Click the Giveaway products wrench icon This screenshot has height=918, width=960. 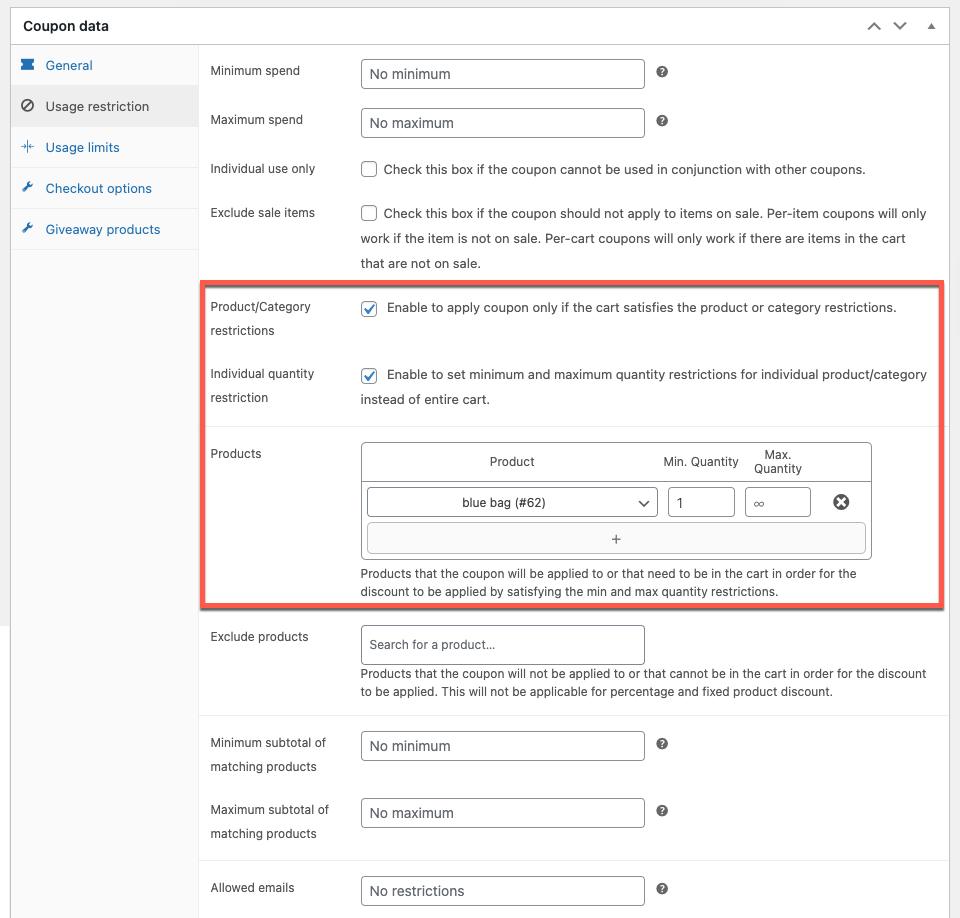point(28,228)
